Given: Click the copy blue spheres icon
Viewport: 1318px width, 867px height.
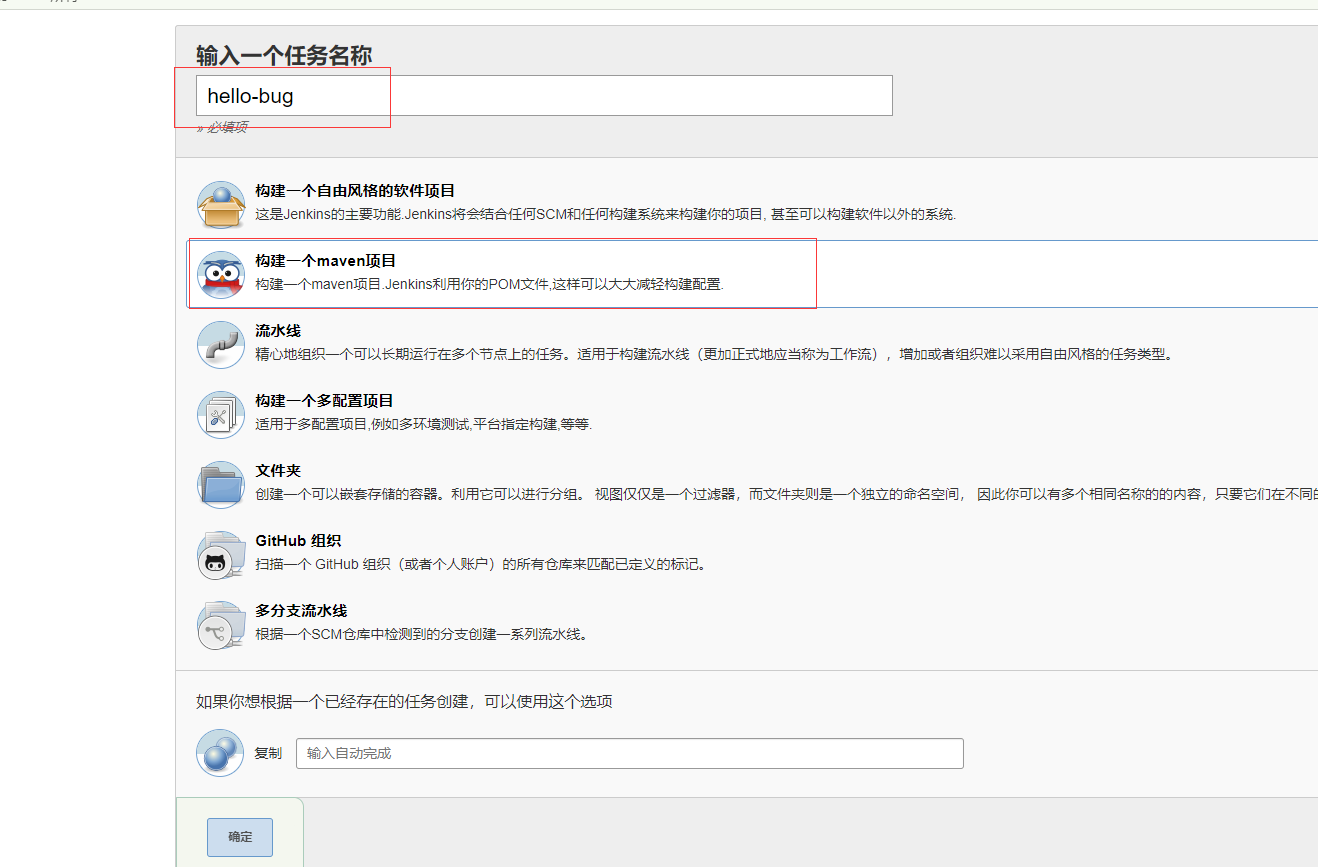Looking at the screenshot, I should [220, 753].
